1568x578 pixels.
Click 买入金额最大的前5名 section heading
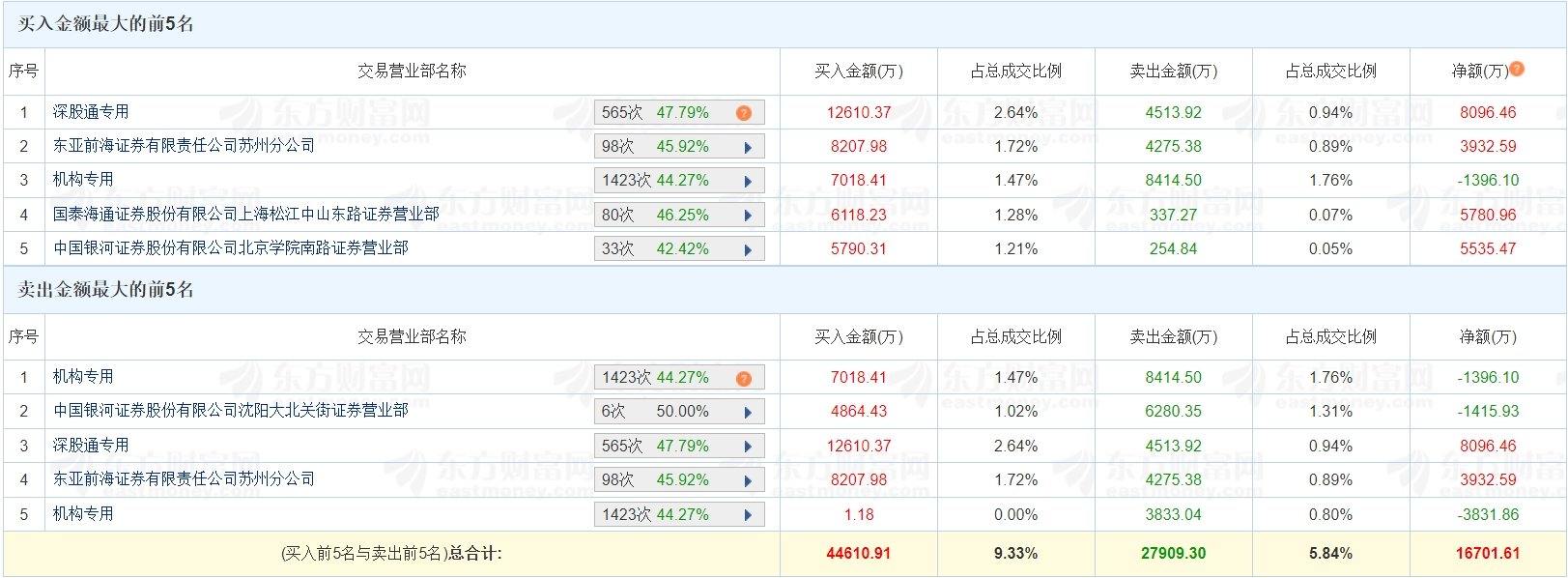tap(105, 23)
